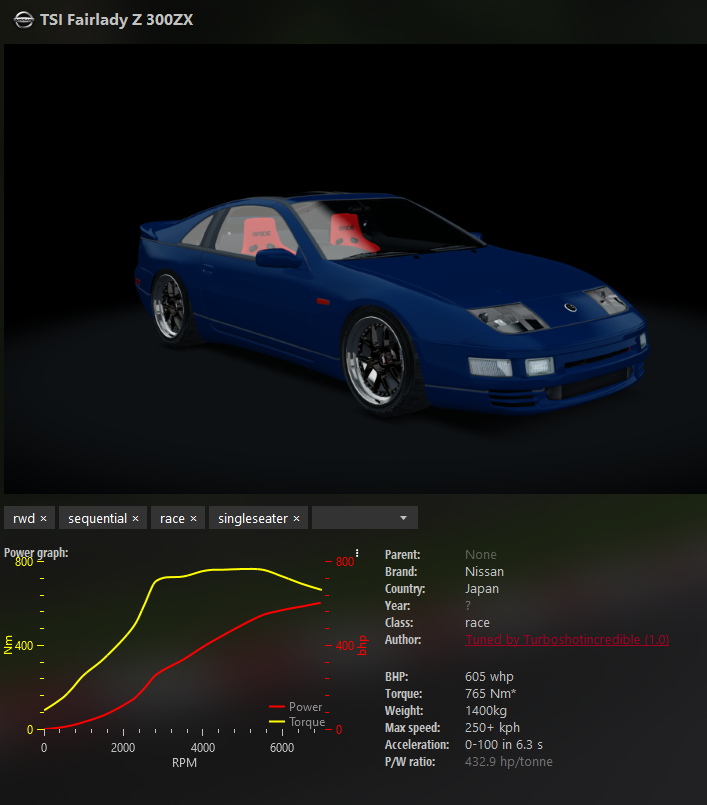Click the Country value Japan
707x805 pixels.
482,588
